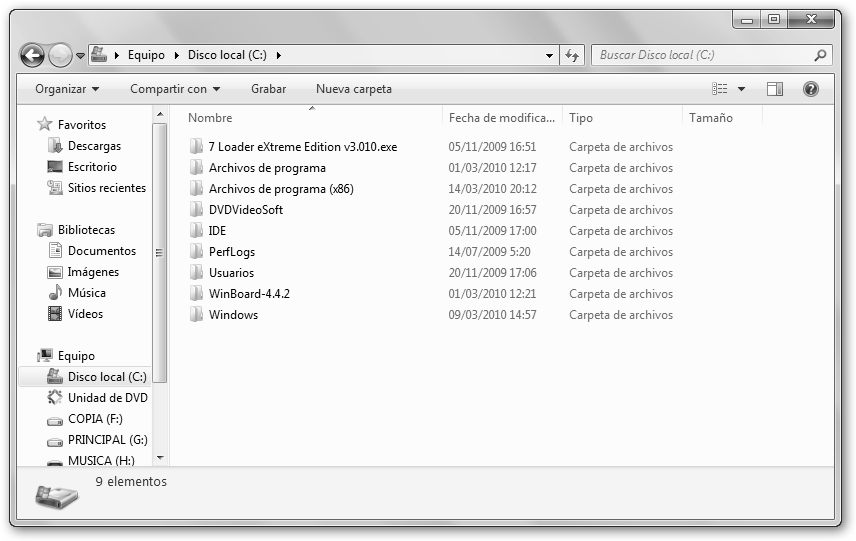The width and height of the screenshot is (856, 541).
Task: Click the Help question mark icon
Action: [811, 89]
